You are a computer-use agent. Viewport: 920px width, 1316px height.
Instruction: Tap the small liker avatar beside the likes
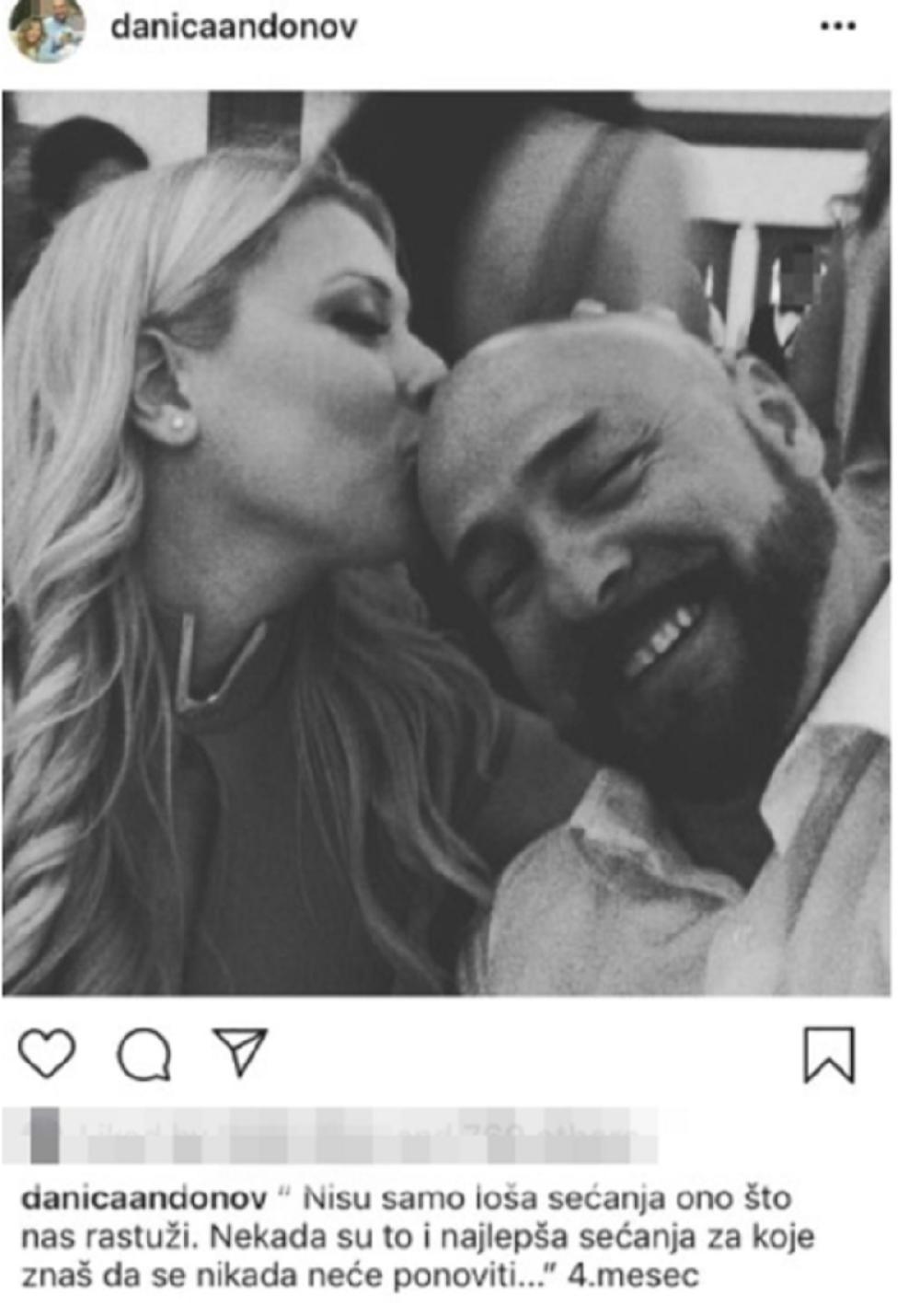point(44,1135)
